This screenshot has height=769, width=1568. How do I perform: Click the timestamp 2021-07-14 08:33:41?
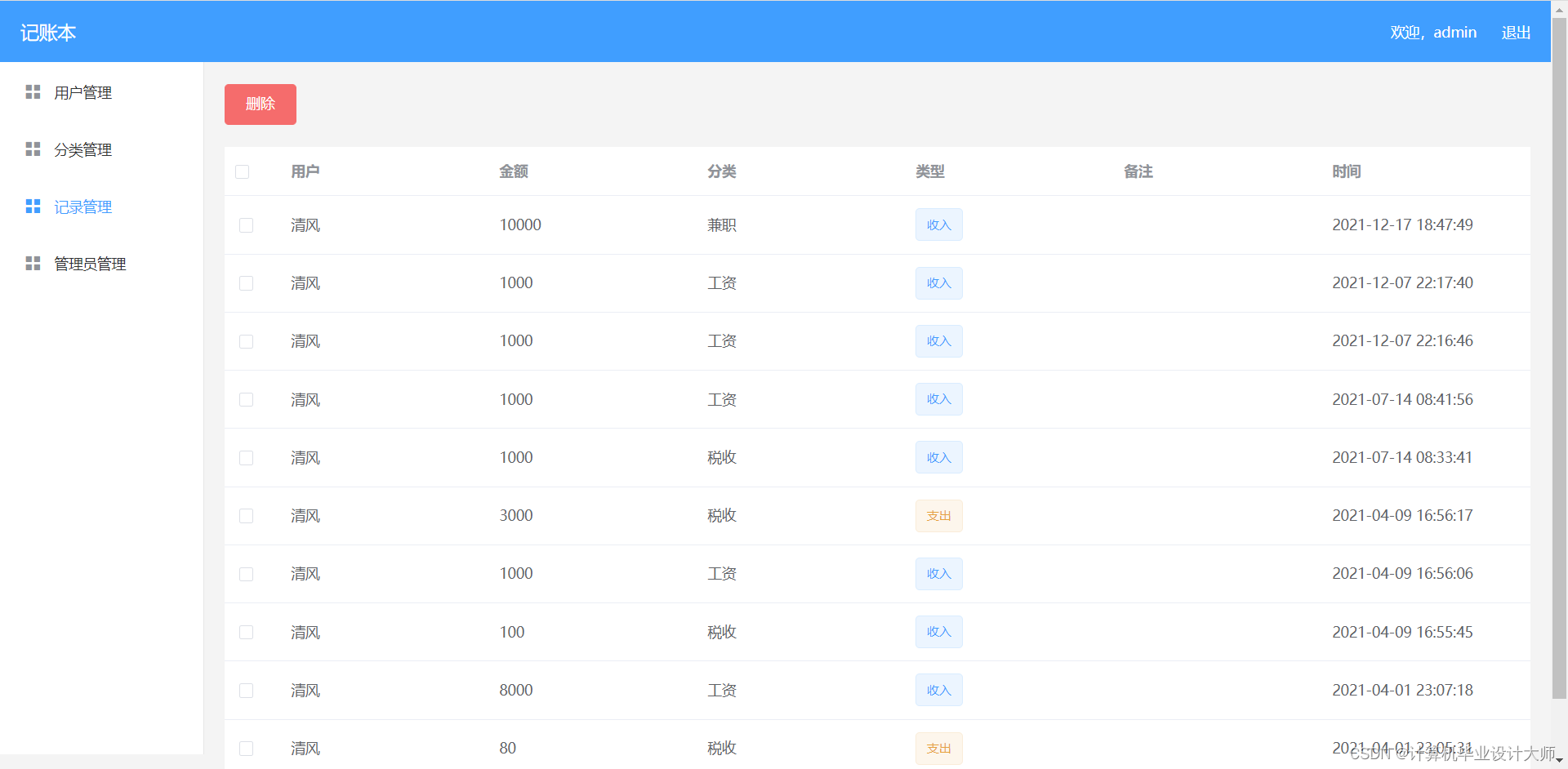click(1402, 458)
